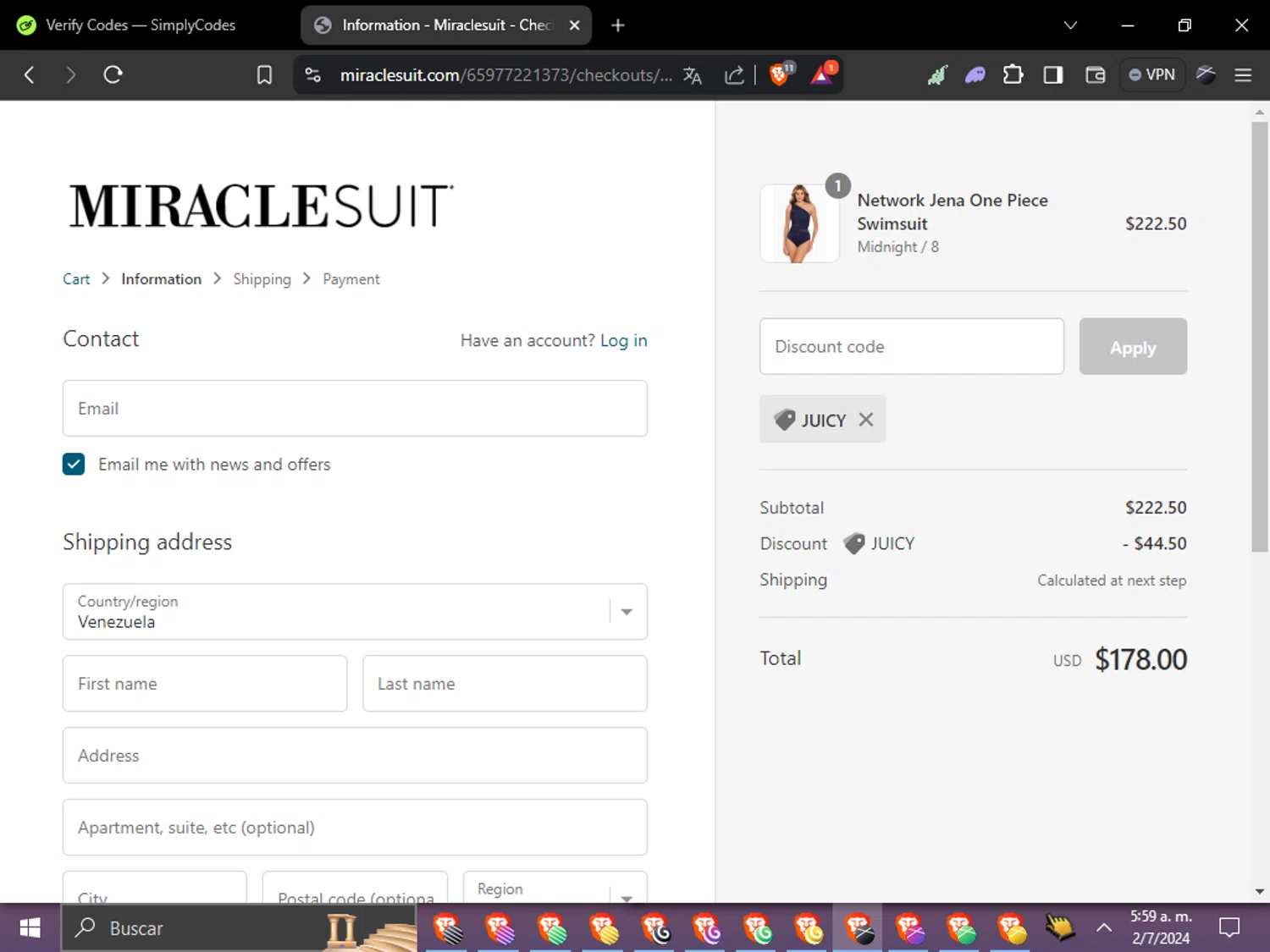Open the browser hamburger menu
This screenshot has height=952, width=1270.
1243,75
